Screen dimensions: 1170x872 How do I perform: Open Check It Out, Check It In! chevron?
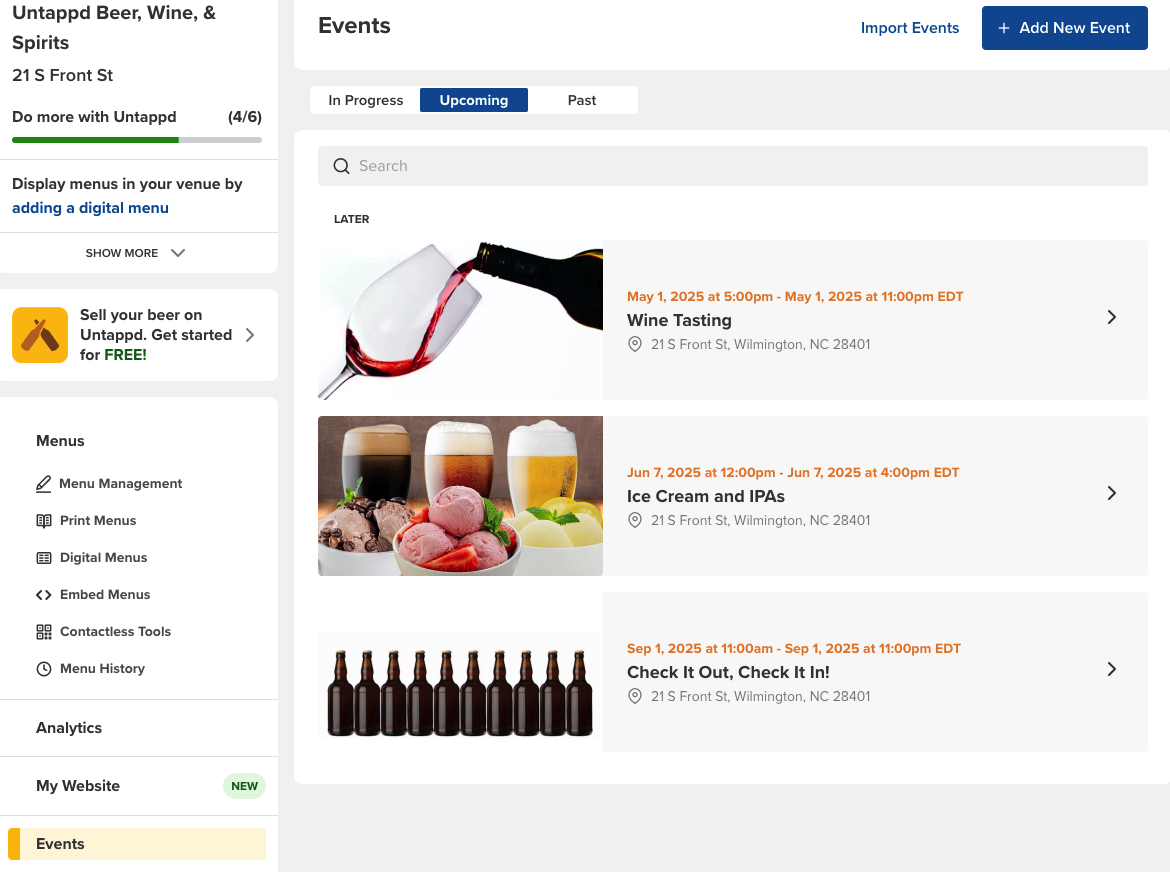[1112, 669]
